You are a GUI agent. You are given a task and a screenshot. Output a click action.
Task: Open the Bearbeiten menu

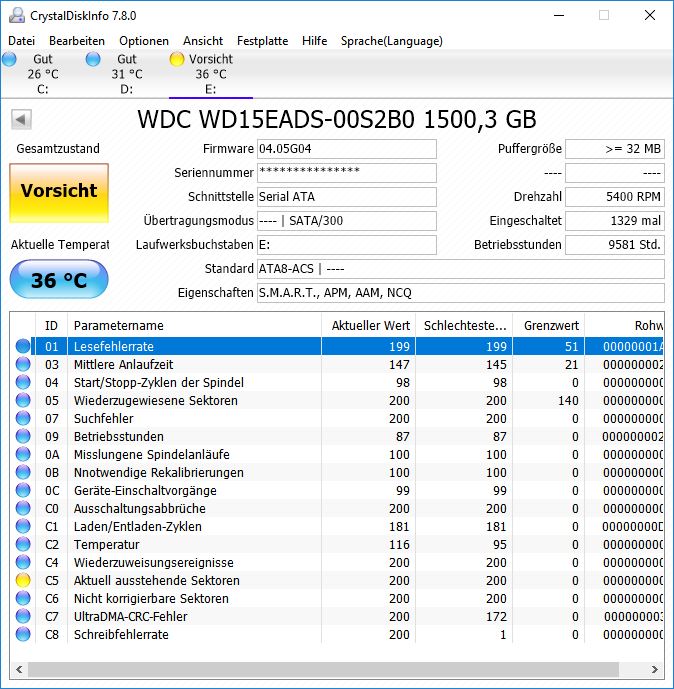(77, 41)
